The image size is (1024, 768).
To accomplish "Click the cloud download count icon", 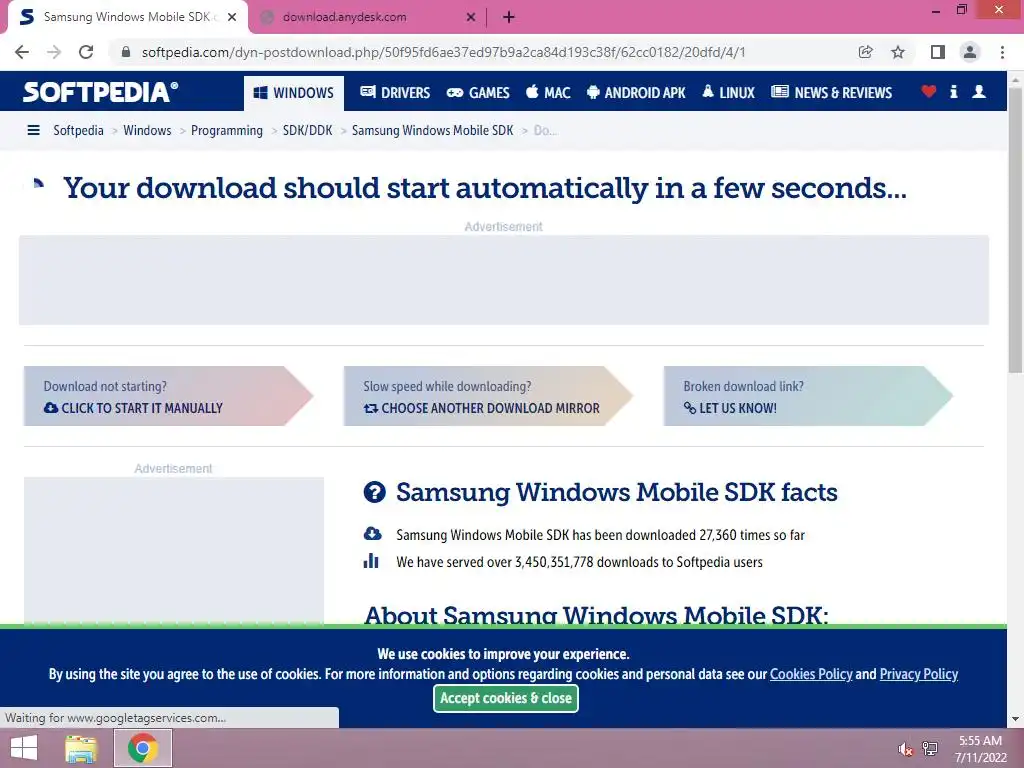I will 372,534.
